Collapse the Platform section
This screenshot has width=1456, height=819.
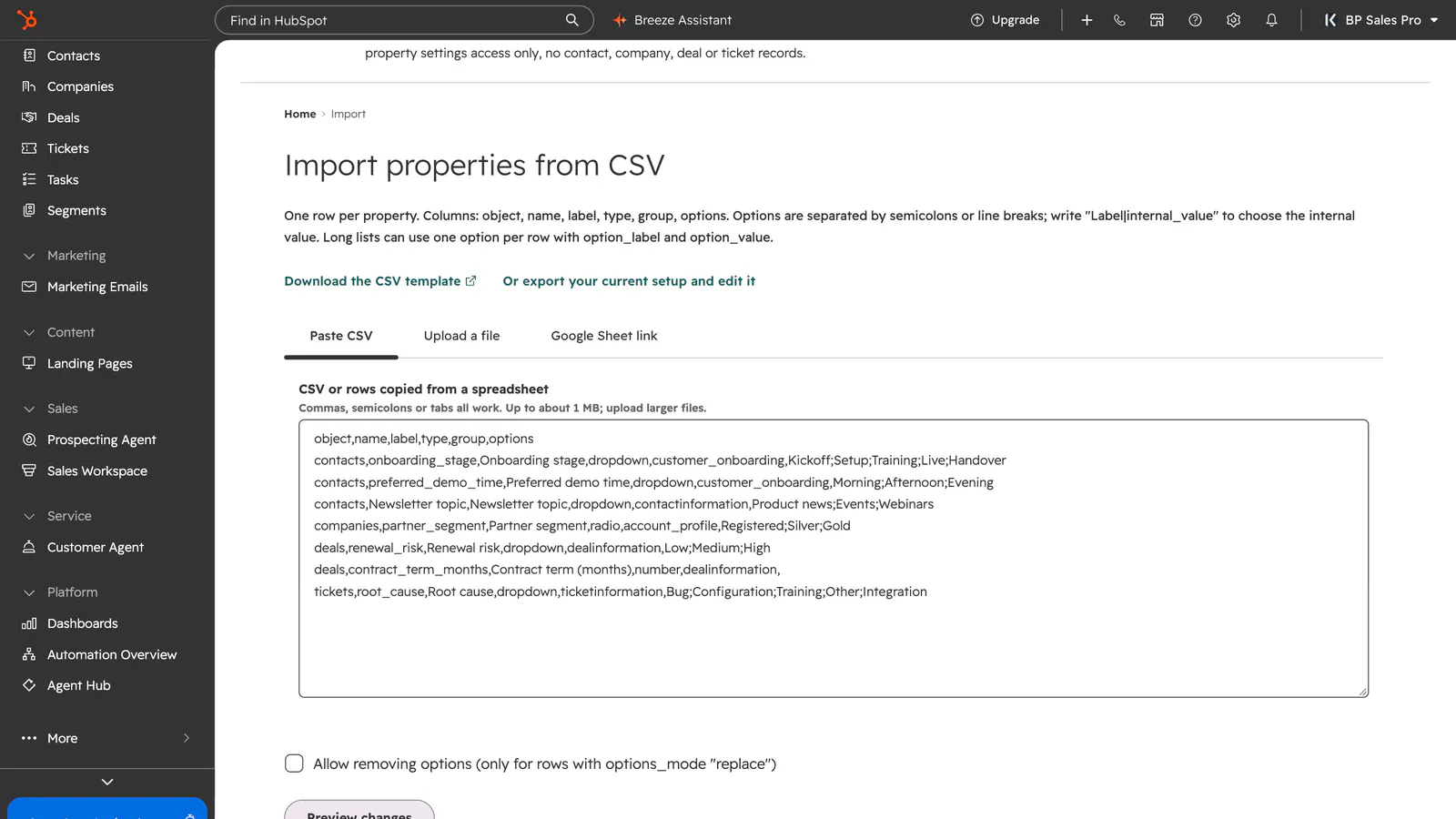tap(29, 592)
